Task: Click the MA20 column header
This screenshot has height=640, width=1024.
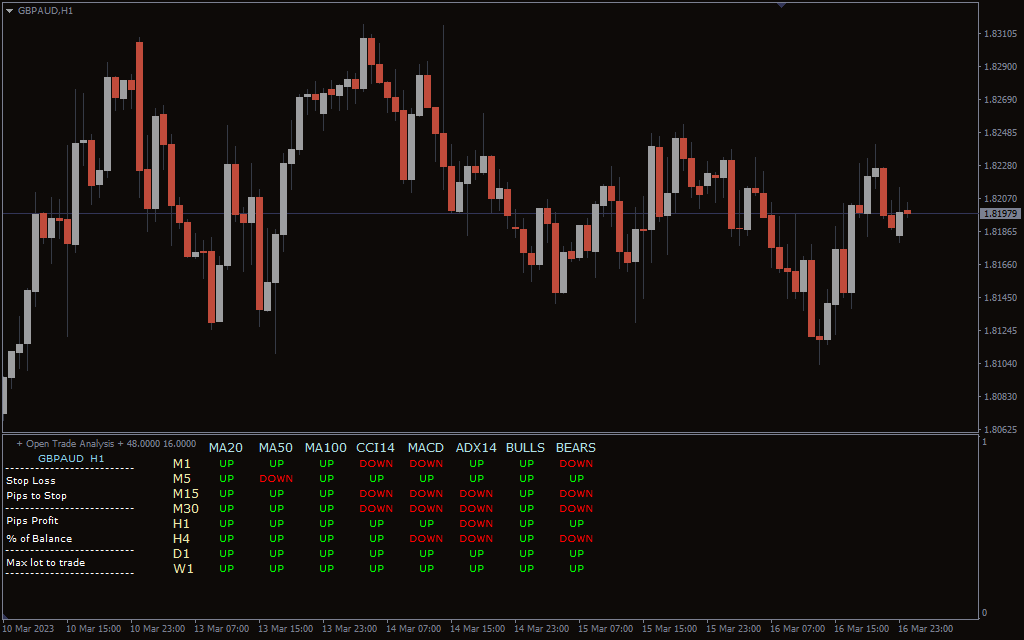Action: 226,448
